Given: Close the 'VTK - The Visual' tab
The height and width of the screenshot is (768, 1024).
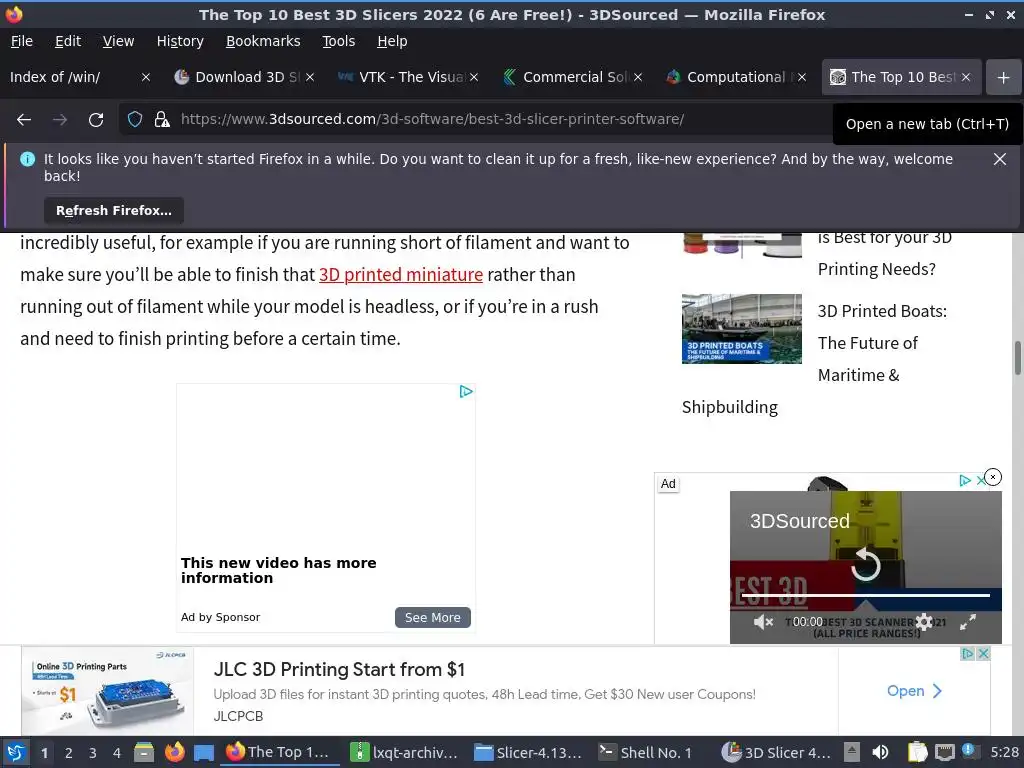Looking at the screenshot, I should (x=474, y=77).
